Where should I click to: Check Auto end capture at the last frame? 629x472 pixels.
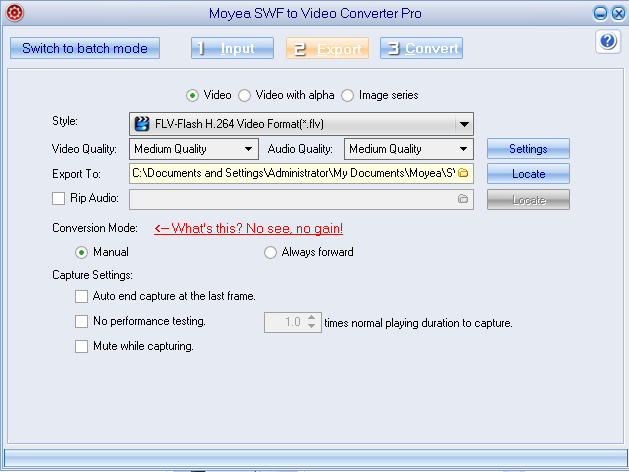81,296
